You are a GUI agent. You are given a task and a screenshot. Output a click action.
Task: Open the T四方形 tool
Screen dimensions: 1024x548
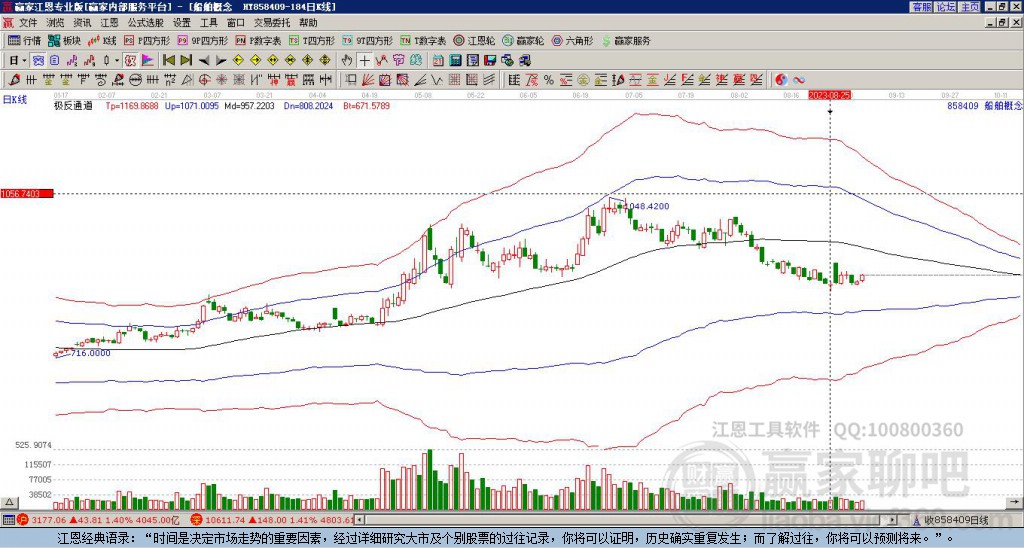point(312,40)
